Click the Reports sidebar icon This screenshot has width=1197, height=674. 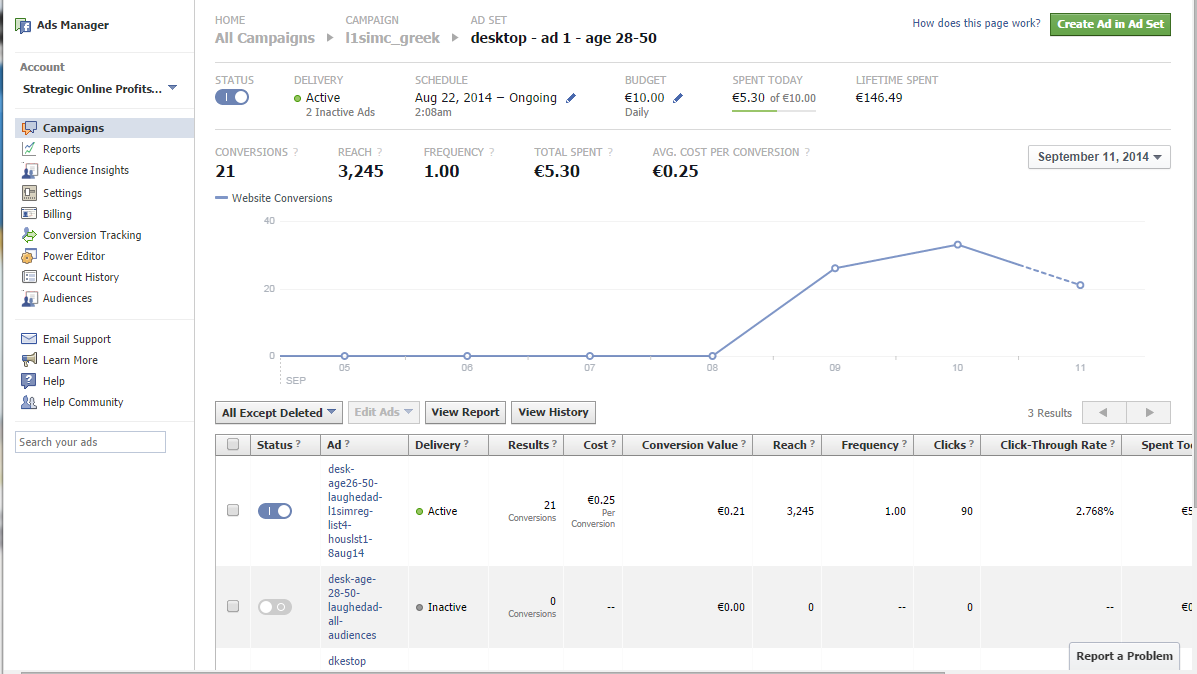coord(29,149)
